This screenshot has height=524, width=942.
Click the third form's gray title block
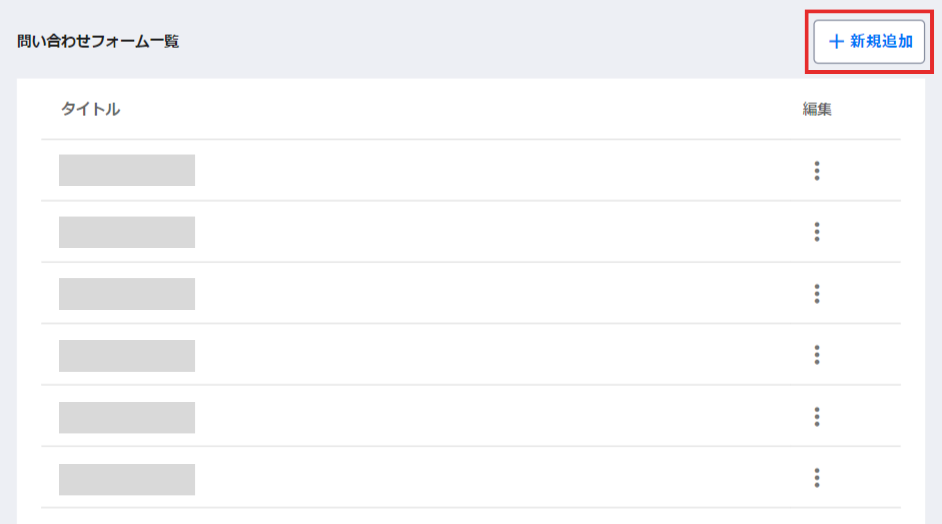tap(127, 294)
